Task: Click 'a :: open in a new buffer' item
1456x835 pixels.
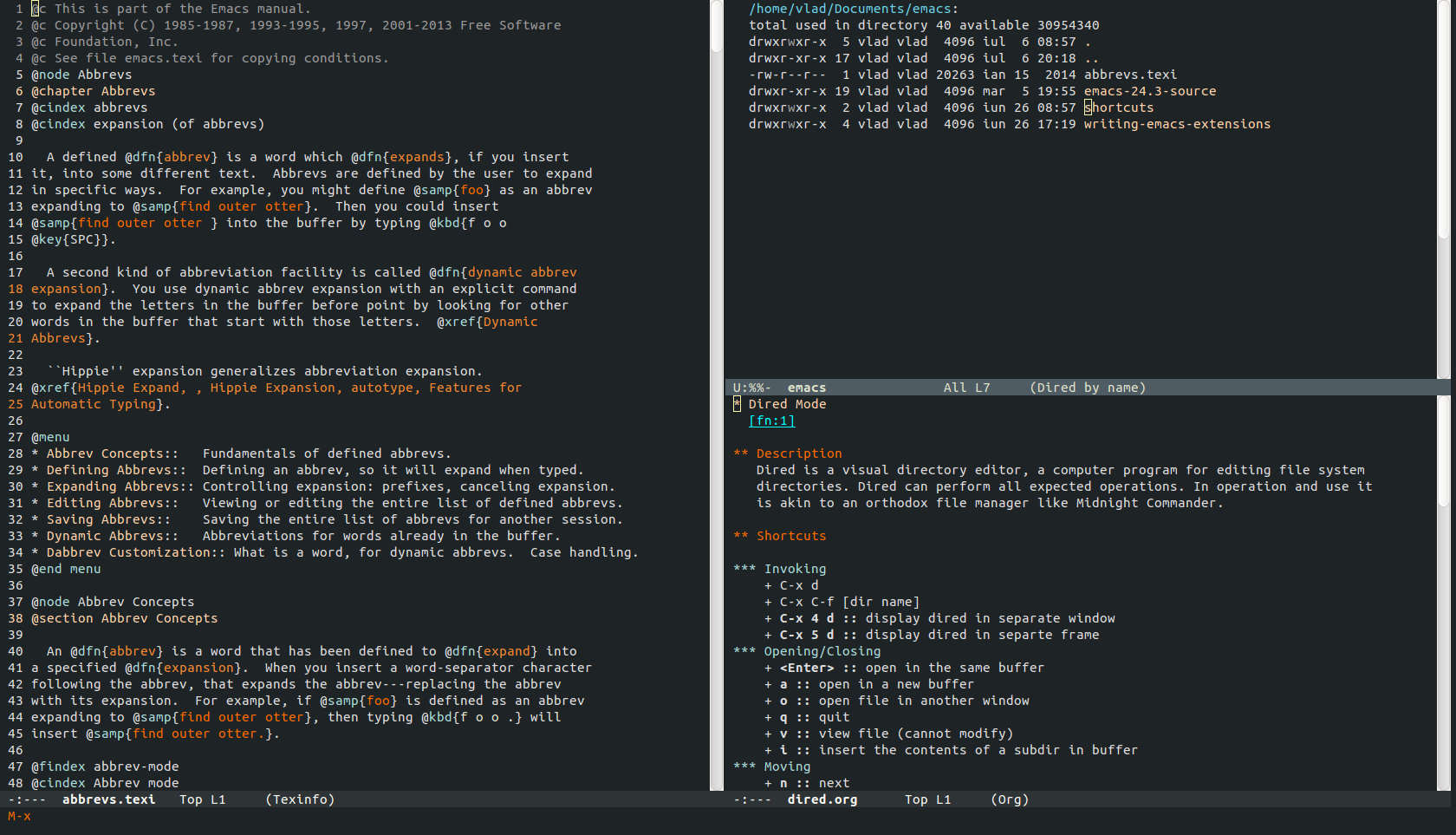Action: click(869, 684)
